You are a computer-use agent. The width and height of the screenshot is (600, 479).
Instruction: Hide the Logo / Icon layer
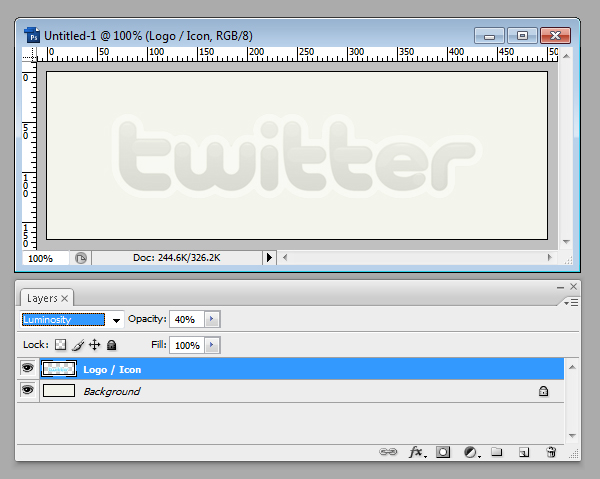click(28, 368)
